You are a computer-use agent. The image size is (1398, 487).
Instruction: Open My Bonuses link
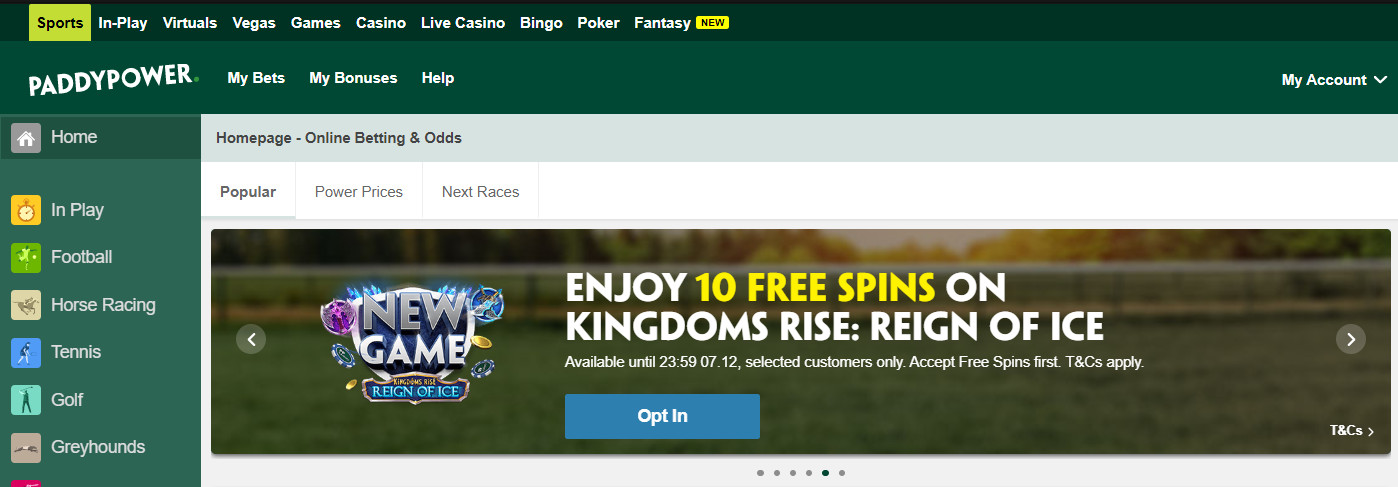353,78
